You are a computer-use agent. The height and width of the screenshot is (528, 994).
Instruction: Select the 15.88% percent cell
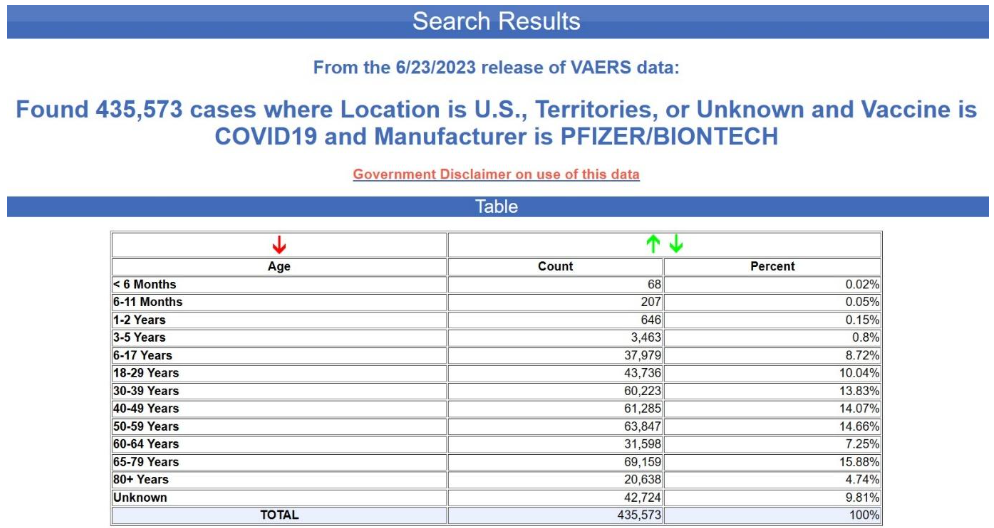859,462
